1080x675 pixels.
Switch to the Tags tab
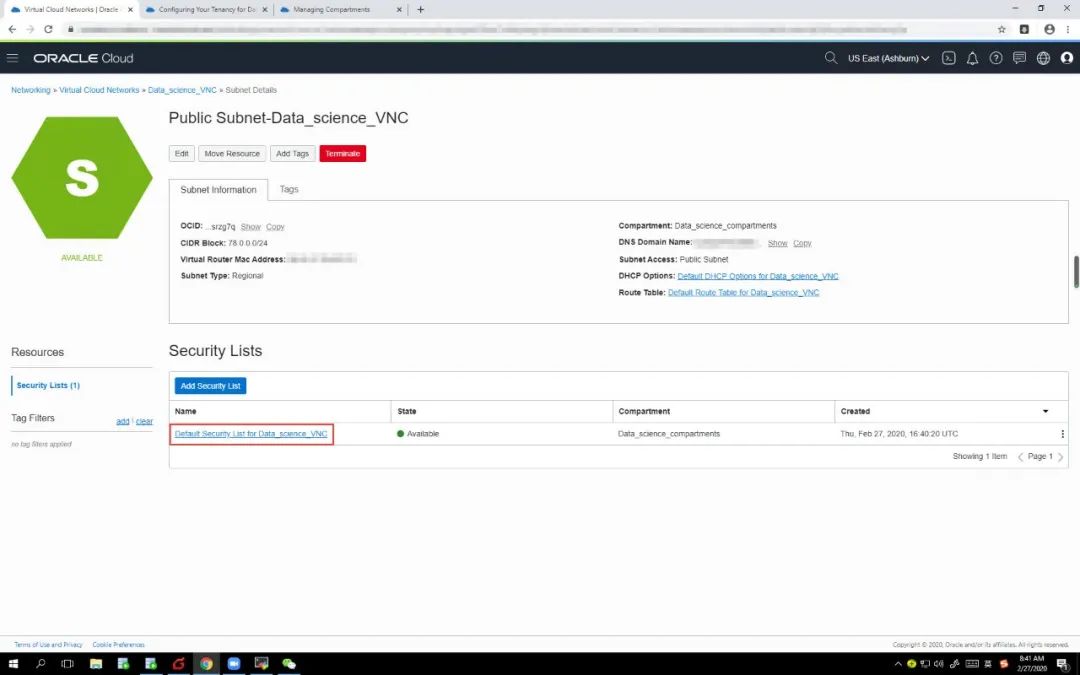point(289,189)
